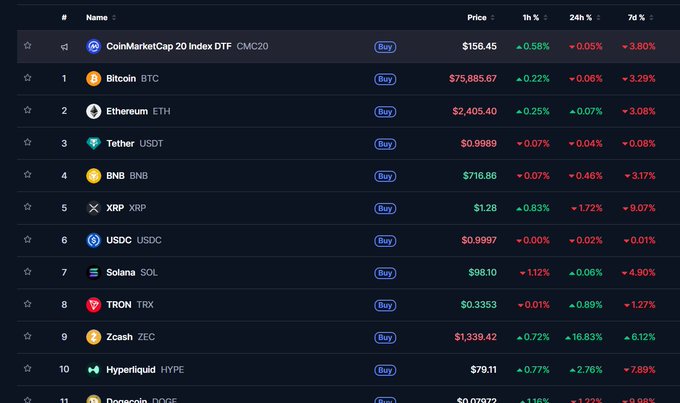Image resolution: width=680 pixels, height=403 pixels.
Task: Click the Ethereum coin logo
Action: pyautogui.click(x=93, y=111)
